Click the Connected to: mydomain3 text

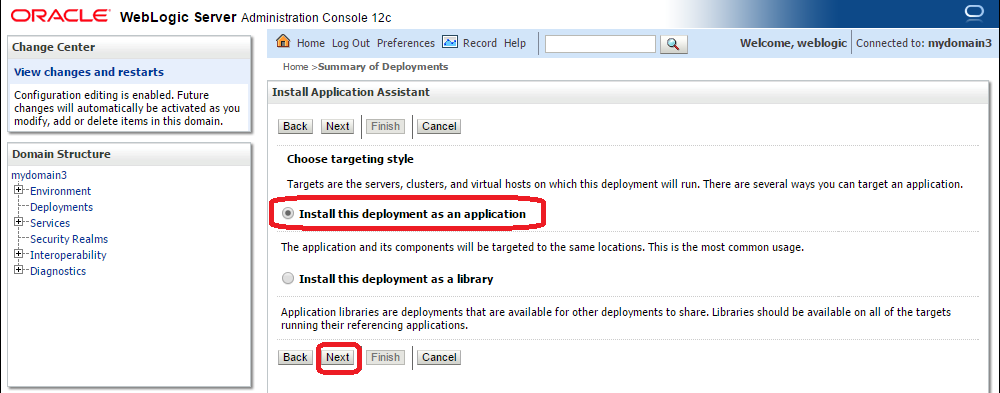click(x=923, y=43)
